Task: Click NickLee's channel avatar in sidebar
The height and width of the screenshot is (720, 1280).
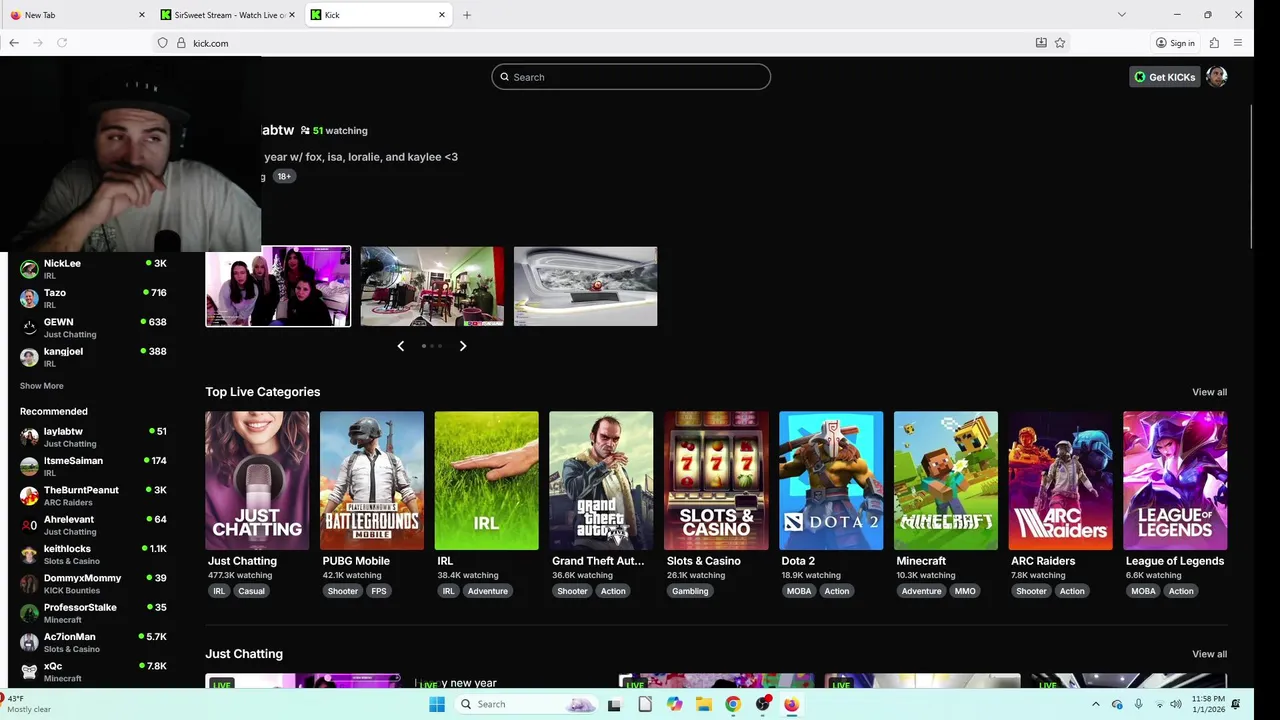Action: pos(29,269)
